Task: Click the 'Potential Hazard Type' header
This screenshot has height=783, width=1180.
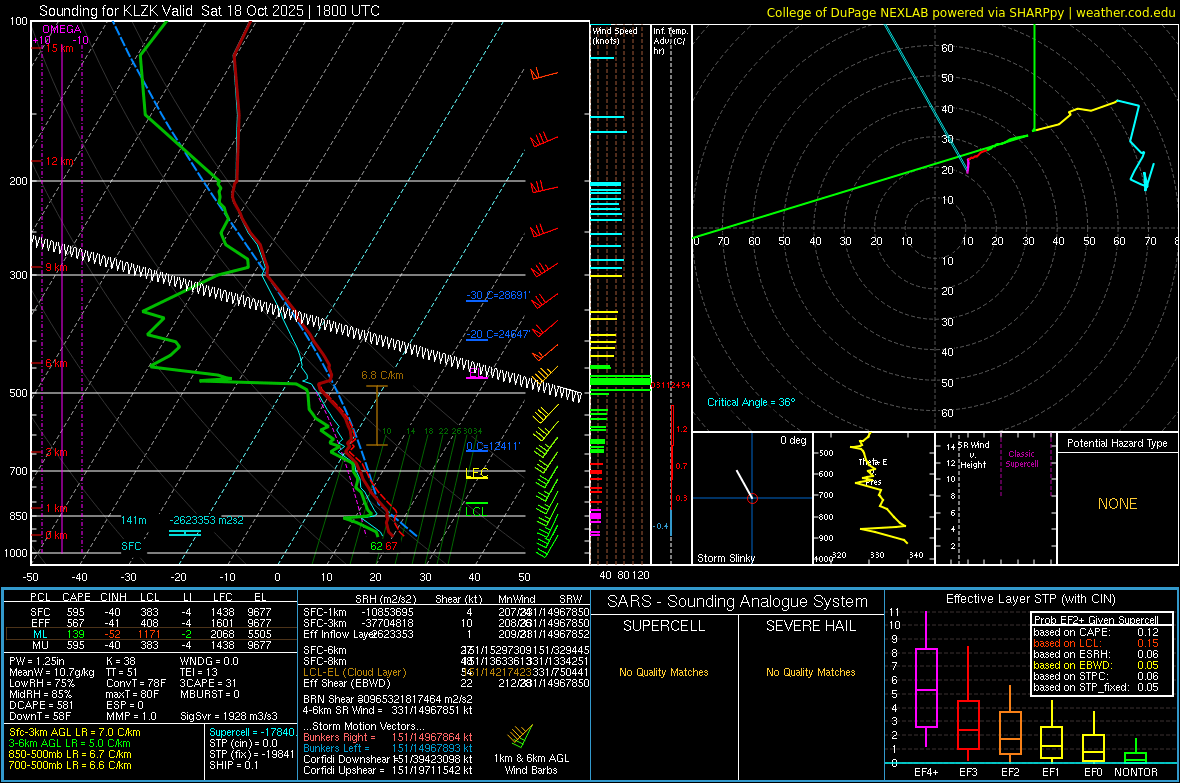Action: click(1117, 443)
